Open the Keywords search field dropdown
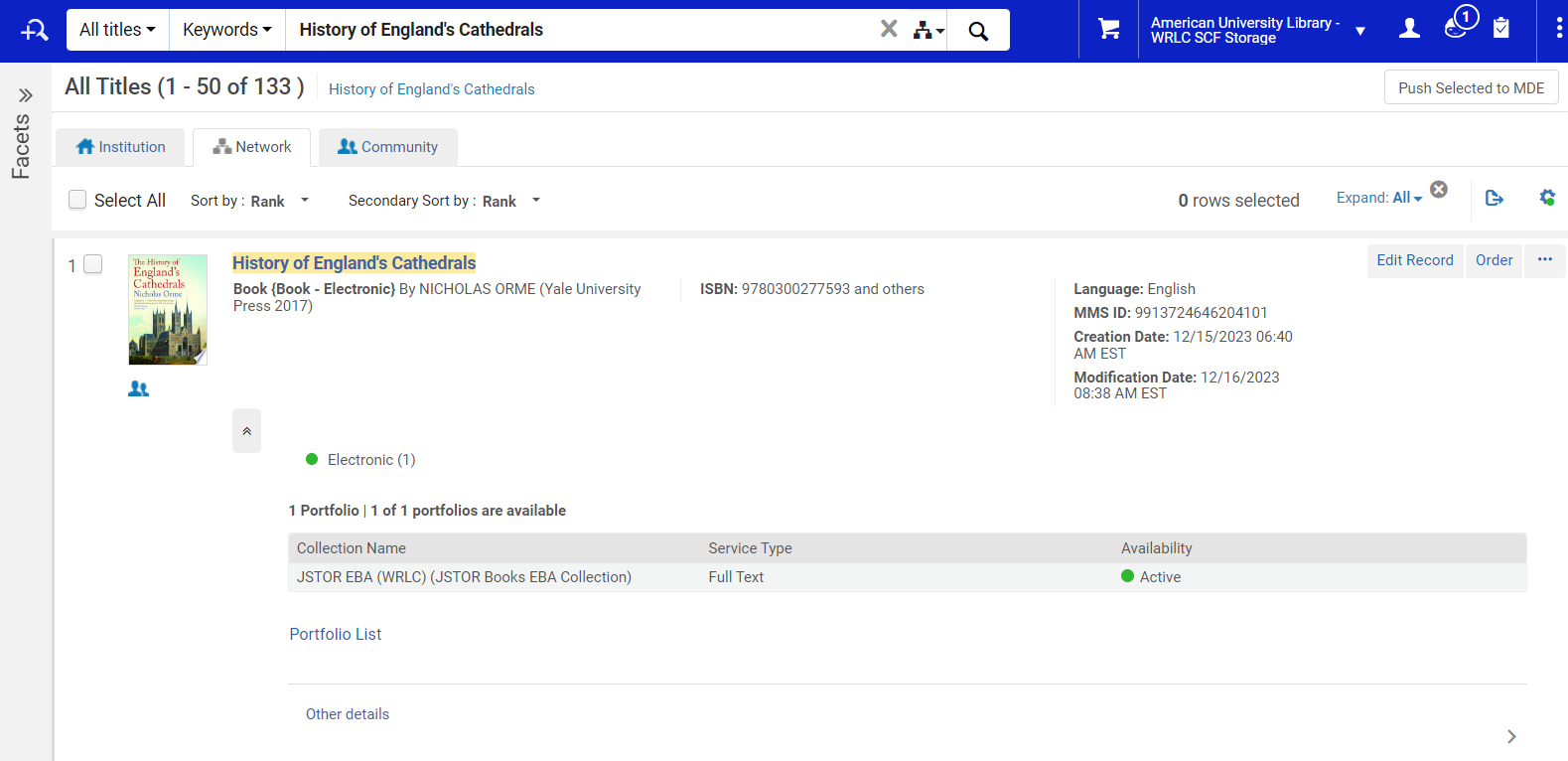Image resolution: width=1568 pixels, height=761 pixels. pyautogui.click(x=226, y=30)
